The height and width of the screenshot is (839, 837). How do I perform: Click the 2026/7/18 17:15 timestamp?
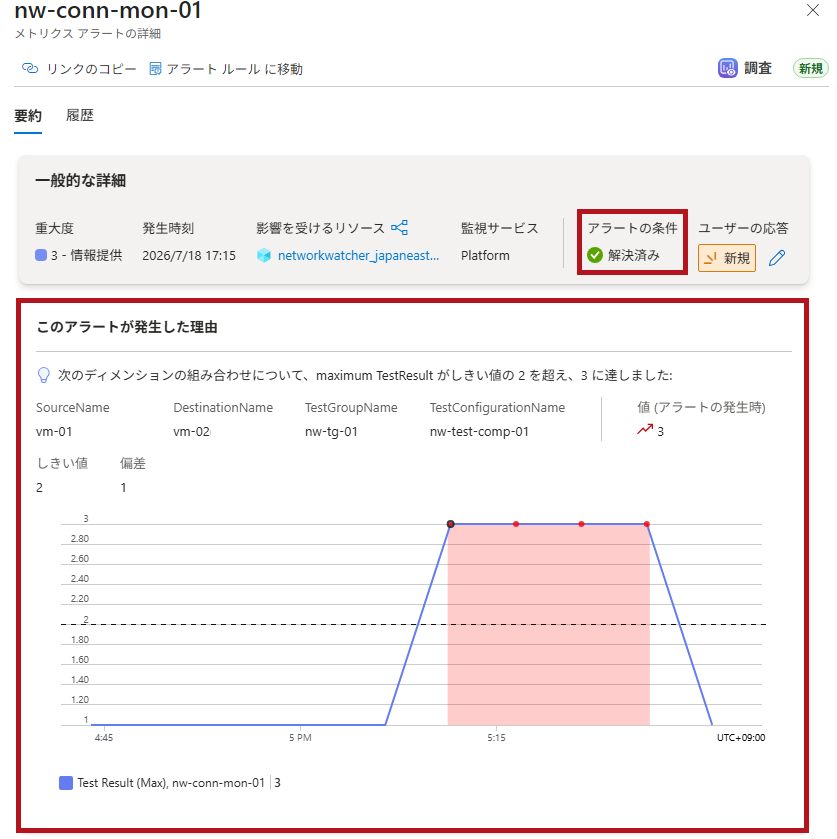click(x=189, y=256)
